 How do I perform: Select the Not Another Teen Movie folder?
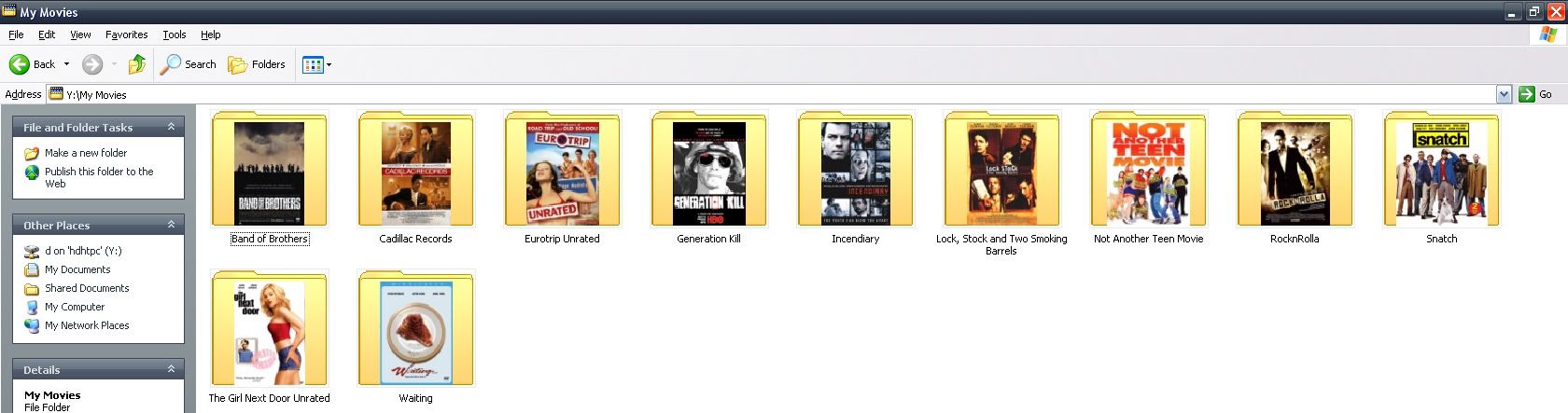click(1148, 169)
